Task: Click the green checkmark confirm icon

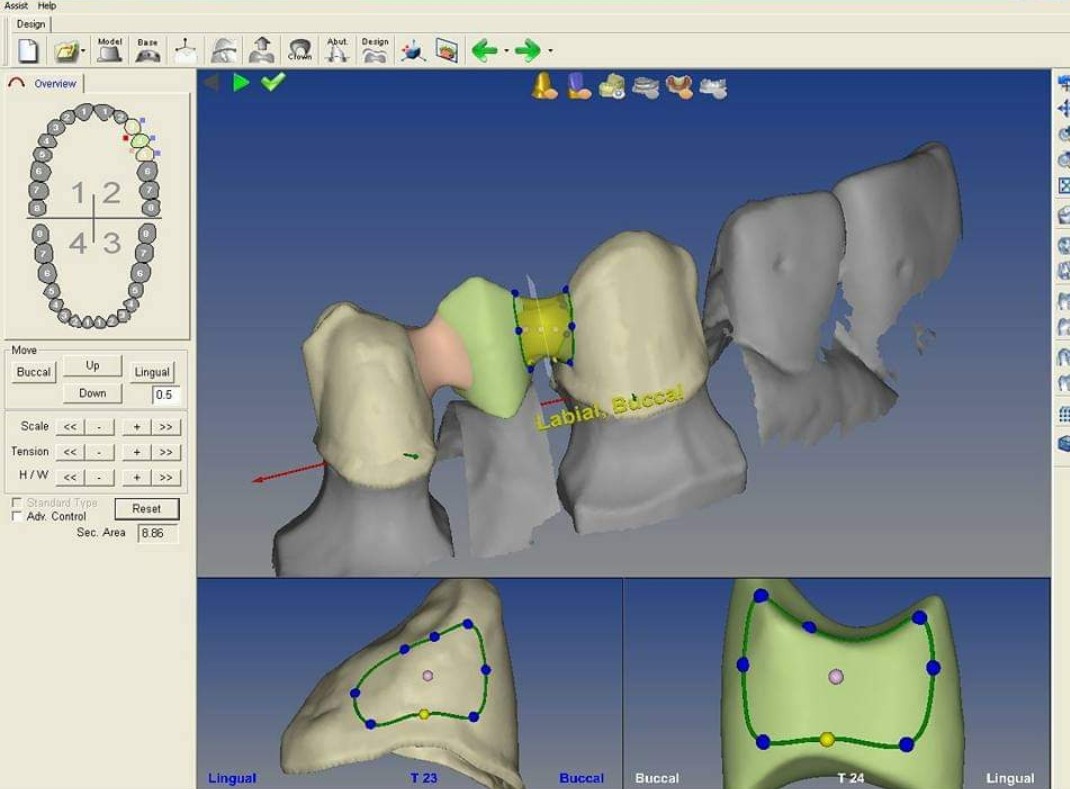Action: coord(272,82)
